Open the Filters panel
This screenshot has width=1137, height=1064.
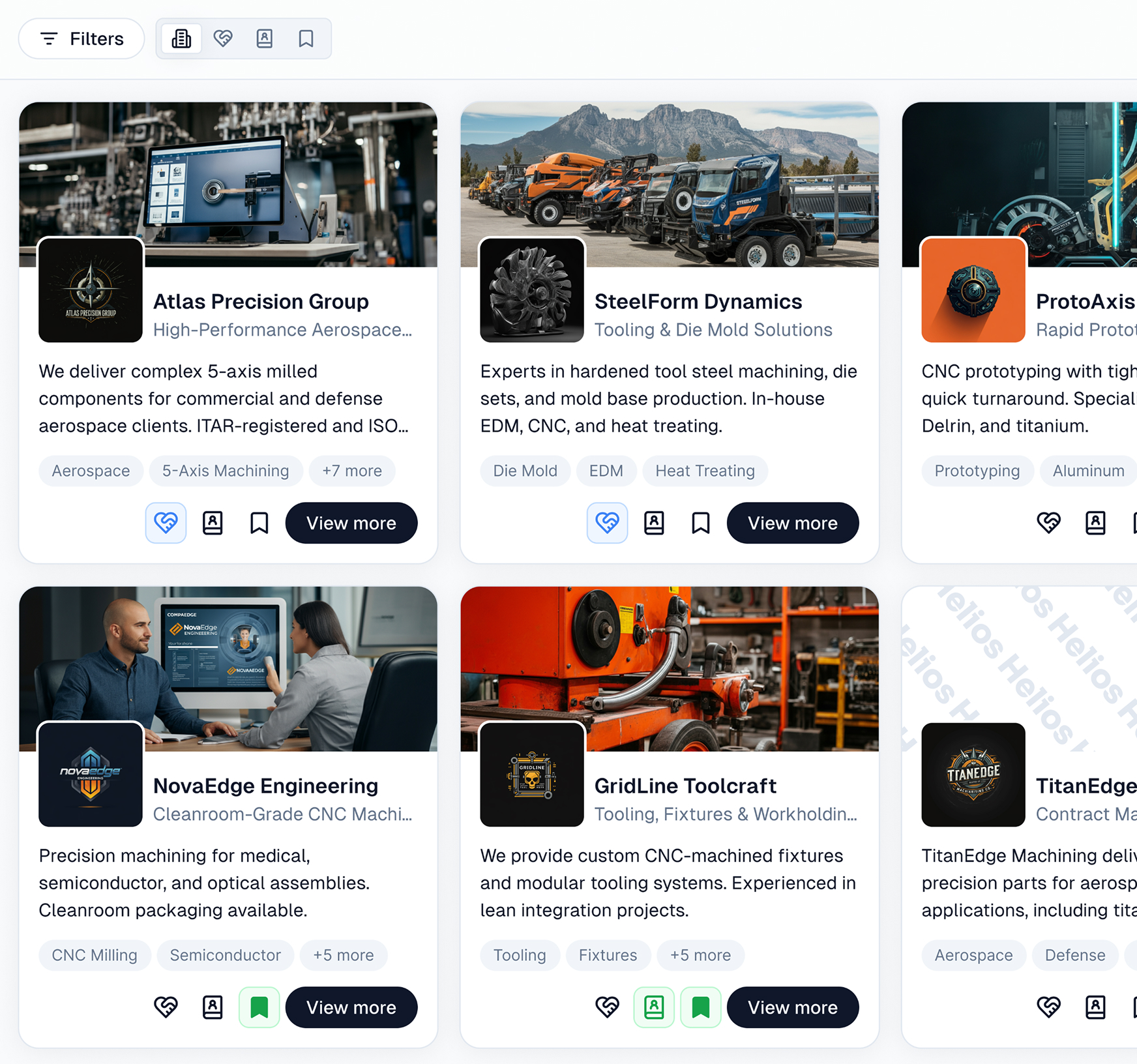tap(81, 39)
